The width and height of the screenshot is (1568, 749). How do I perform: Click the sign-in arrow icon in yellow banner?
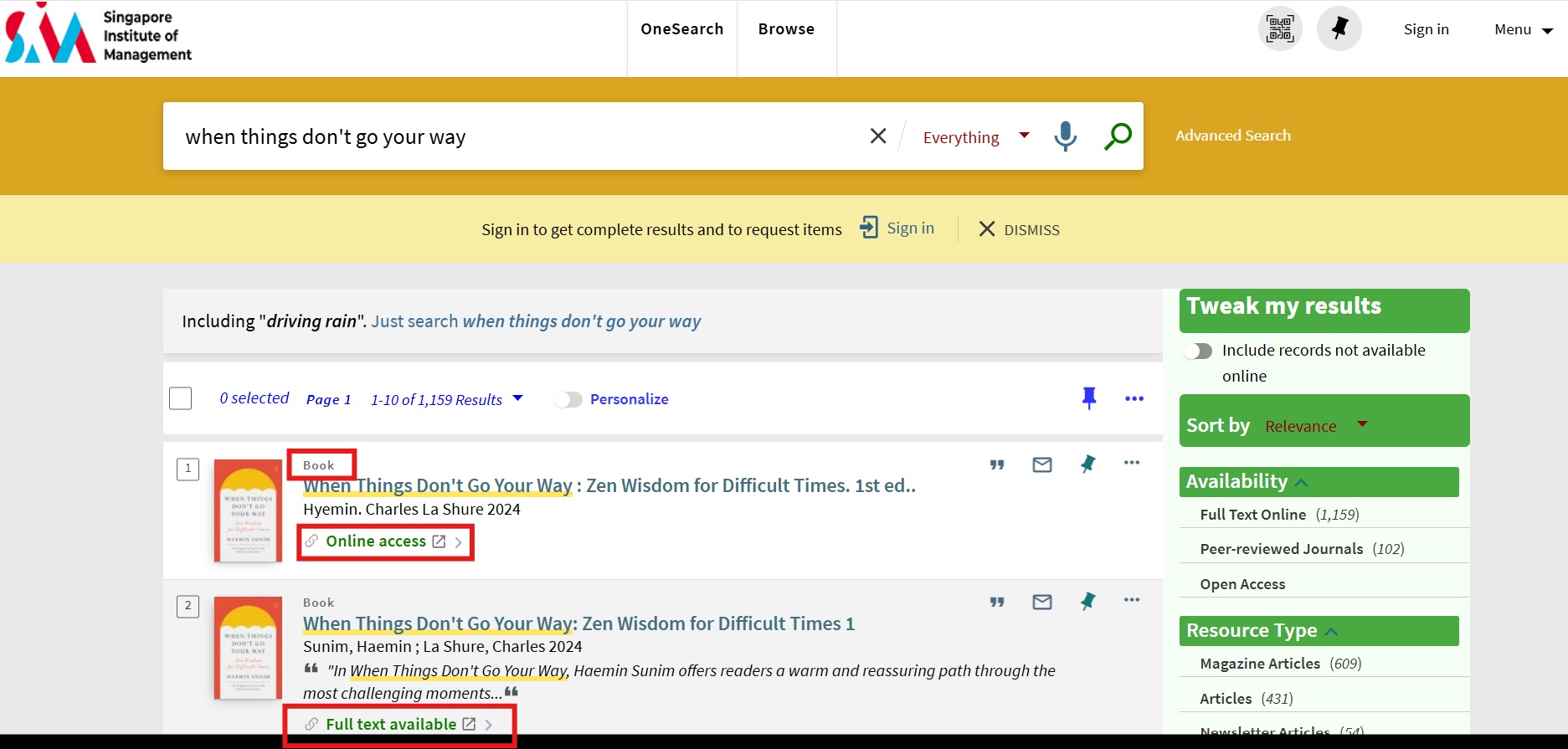(869, 228)
